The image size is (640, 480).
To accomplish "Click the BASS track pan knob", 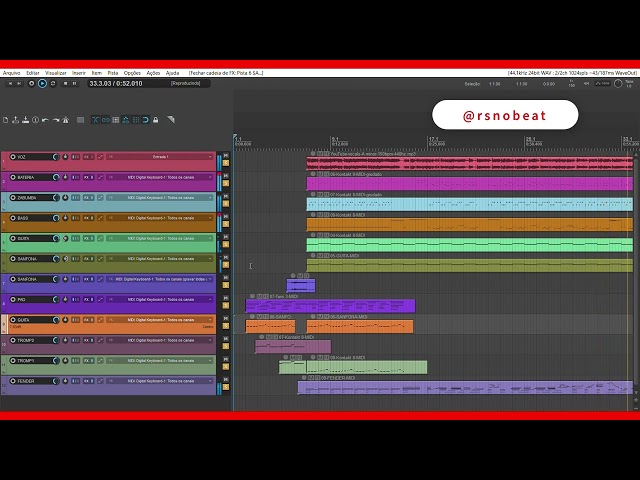I will 65,218.
